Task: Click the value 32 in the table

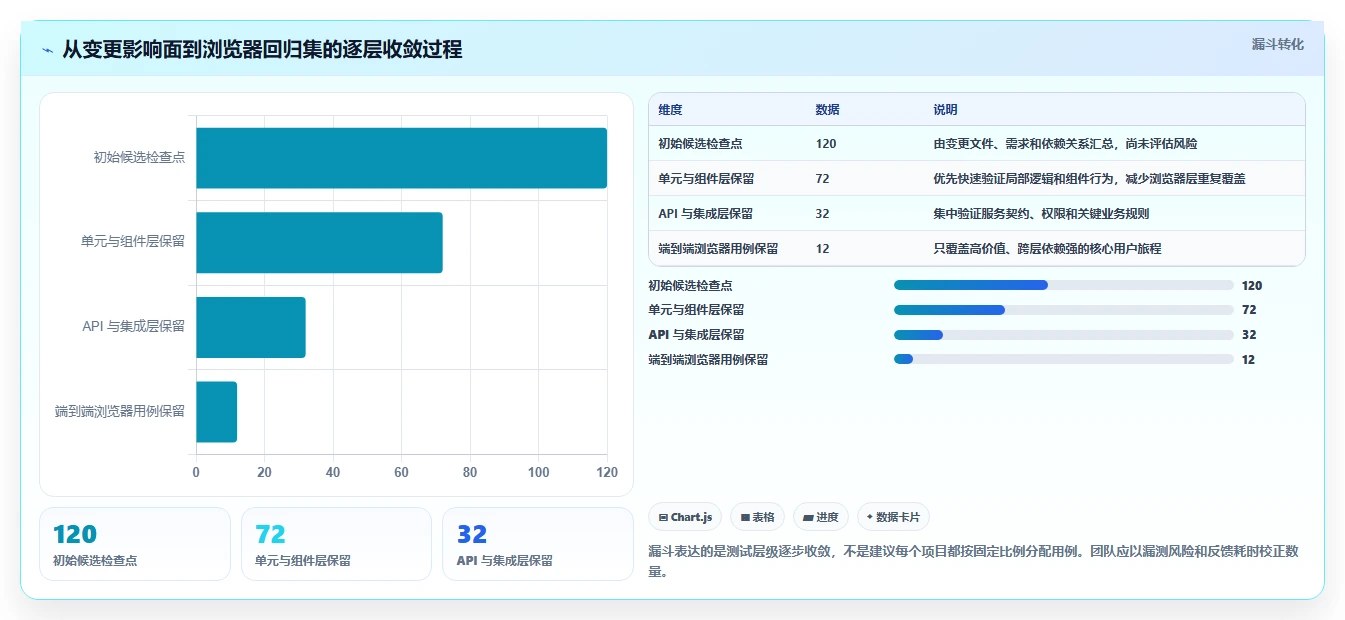Action: (x=823, y=214)
